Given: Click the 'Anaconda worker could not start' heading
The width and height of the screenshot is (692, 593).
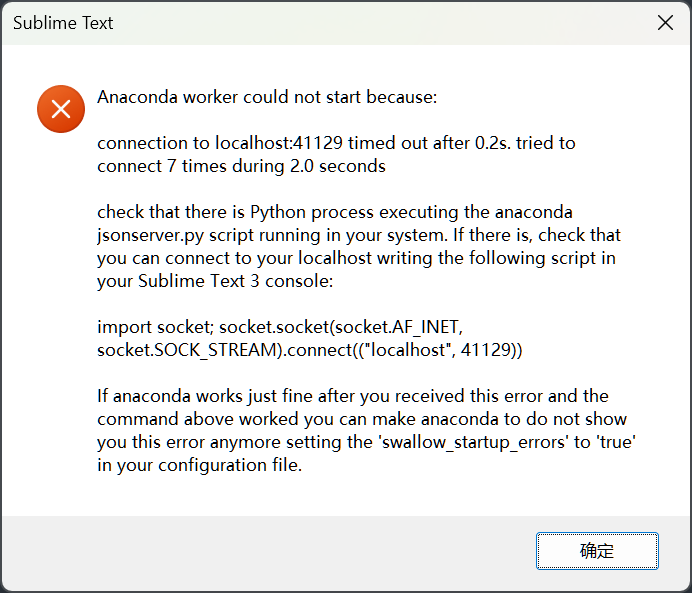Looking at the screenshot, I should (x=267, y=97).
